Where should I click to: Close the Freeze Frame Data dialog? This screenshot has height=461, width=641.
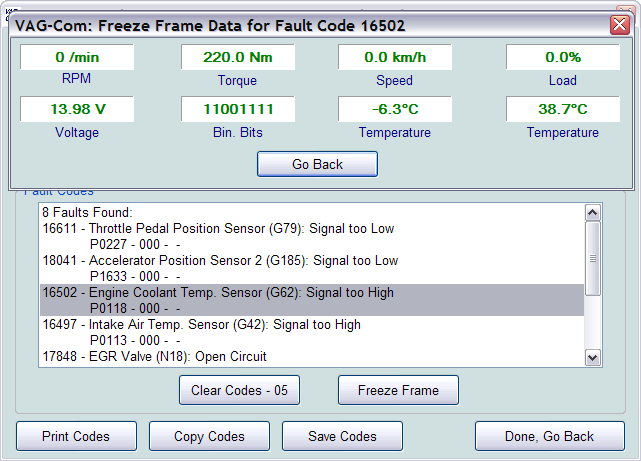(619, 25)
